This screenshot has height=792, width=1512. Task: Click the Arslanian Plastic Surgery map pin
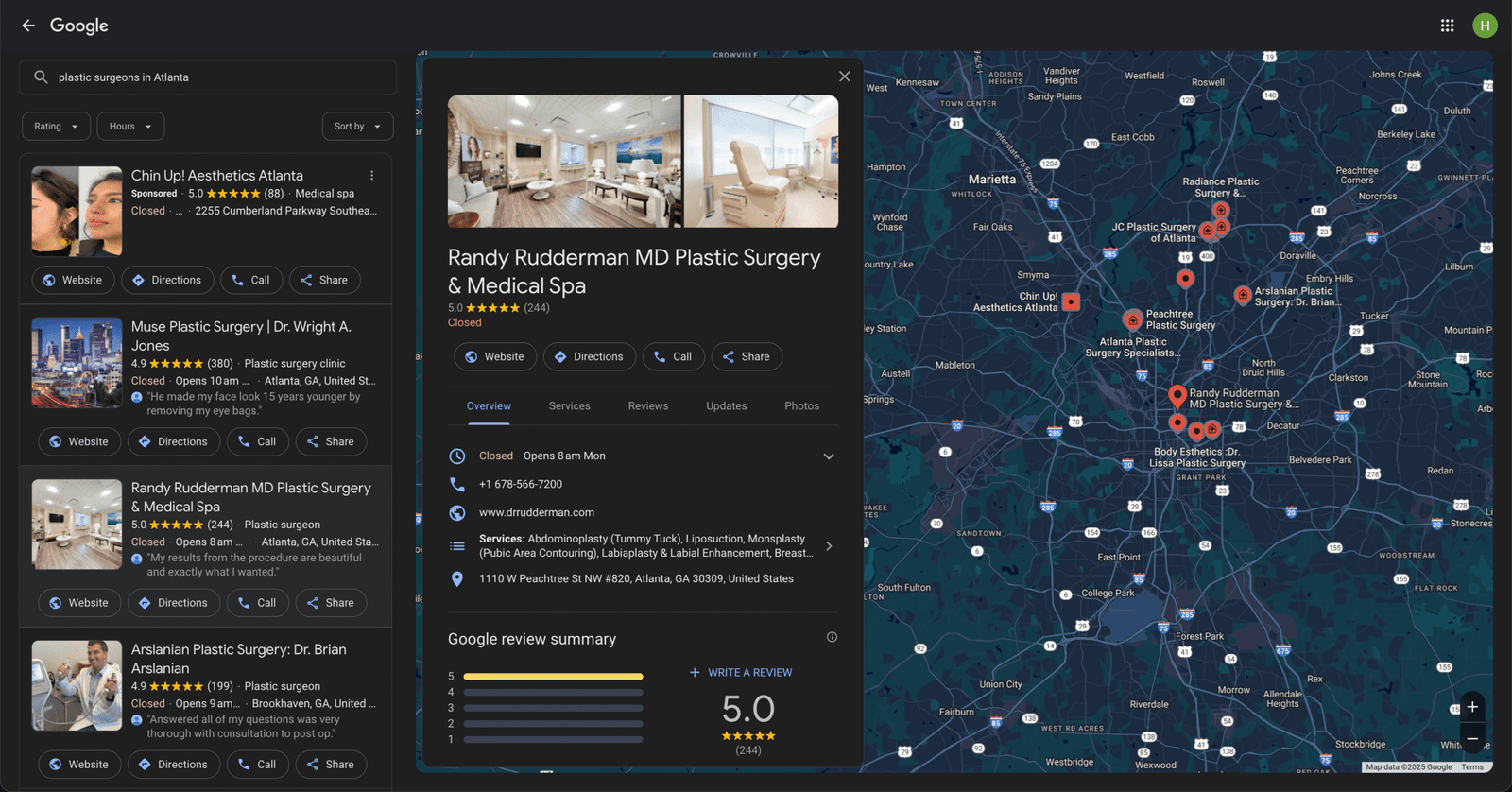pos(1243,296)
